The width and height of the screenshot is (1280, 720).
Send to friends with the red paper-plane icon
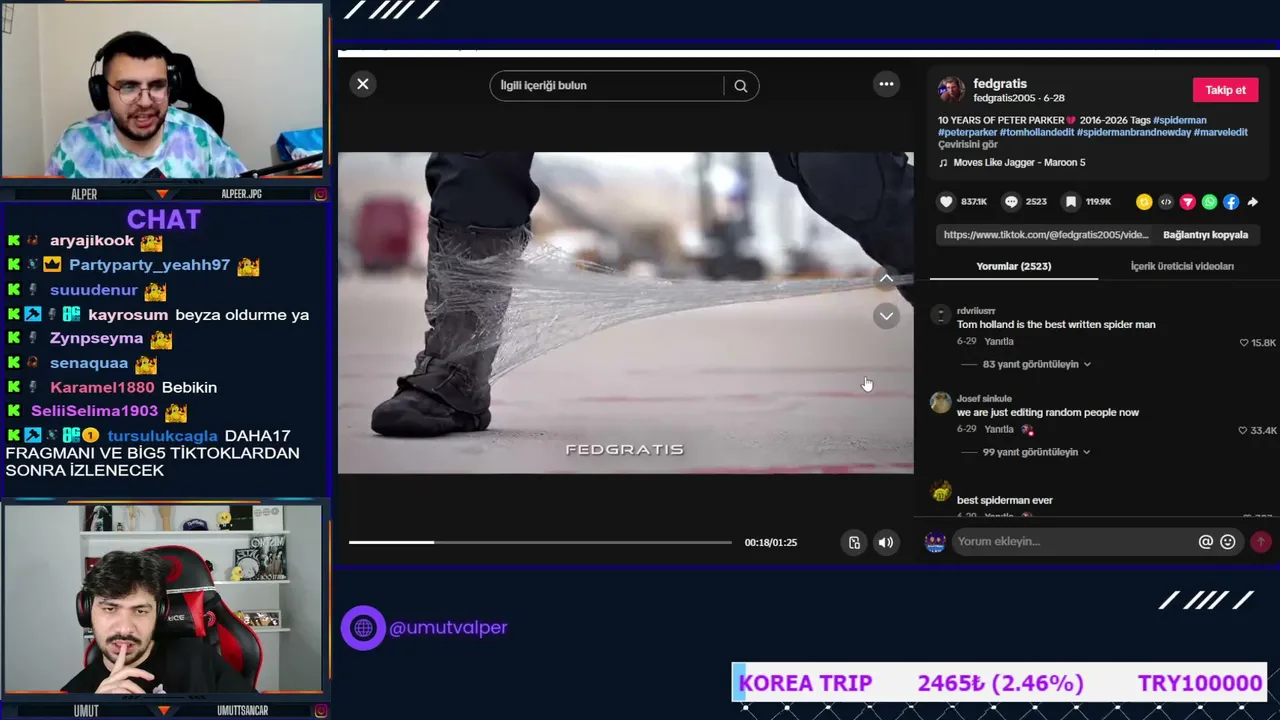coord(1188,202)
